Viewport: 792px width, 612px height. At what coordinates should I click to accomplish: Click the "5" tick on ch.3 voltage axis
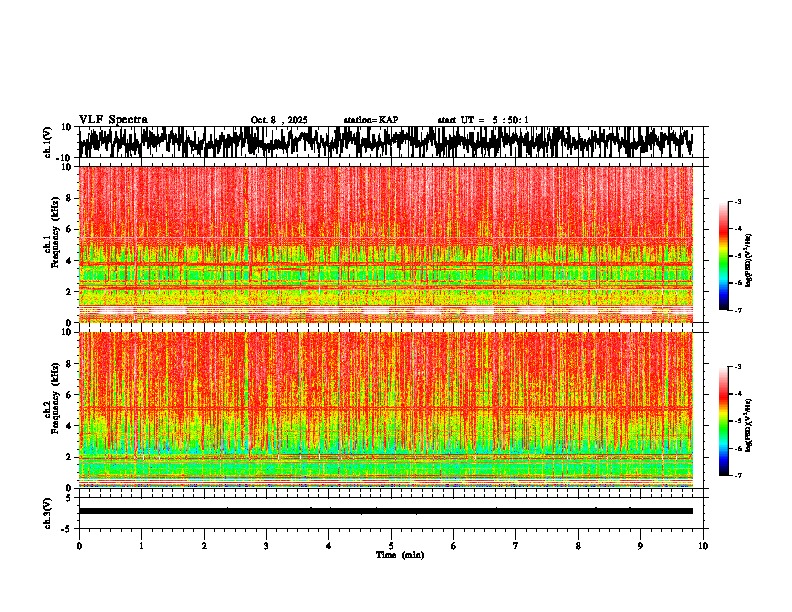[x=70, y=497]
